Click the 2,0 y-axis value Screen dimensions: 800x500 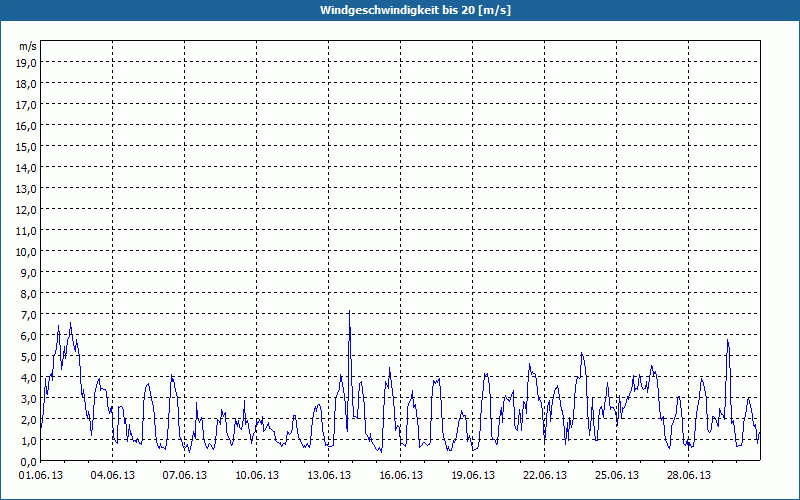pyautogui.click(x=29, y=420)
